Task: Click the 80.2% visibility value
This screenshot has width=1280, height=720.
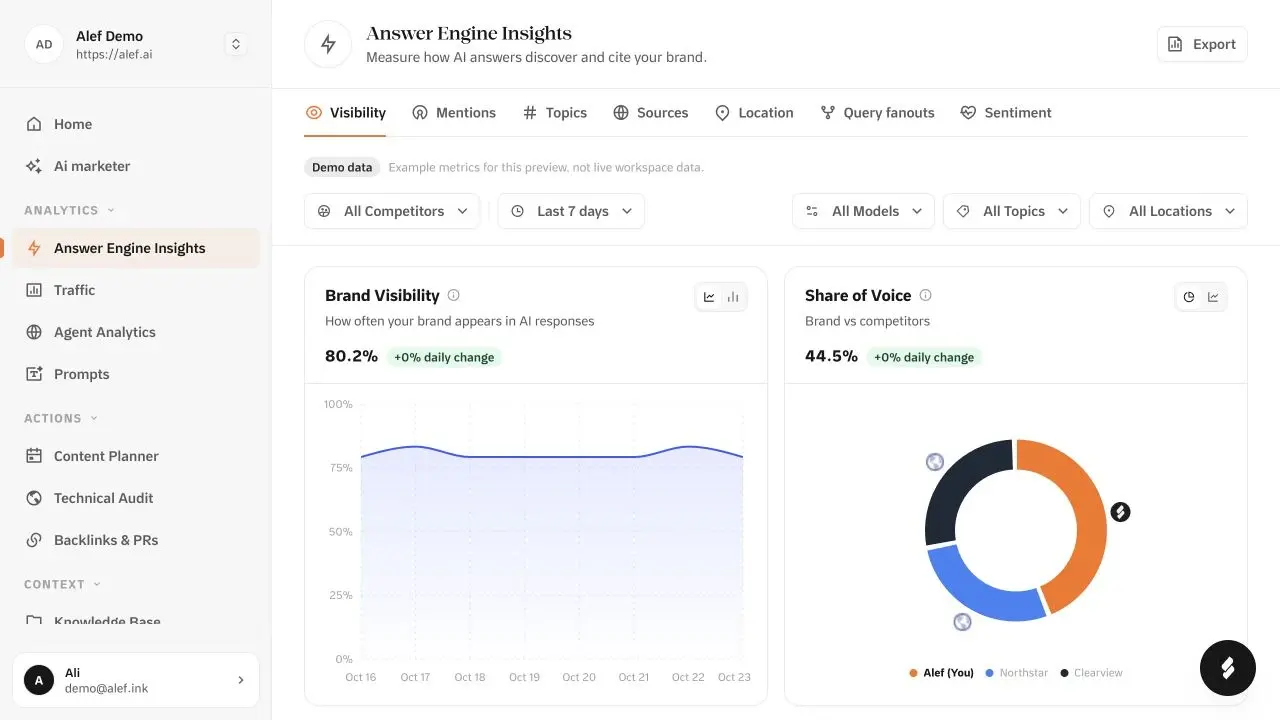Action: click(x=351, y=356)
